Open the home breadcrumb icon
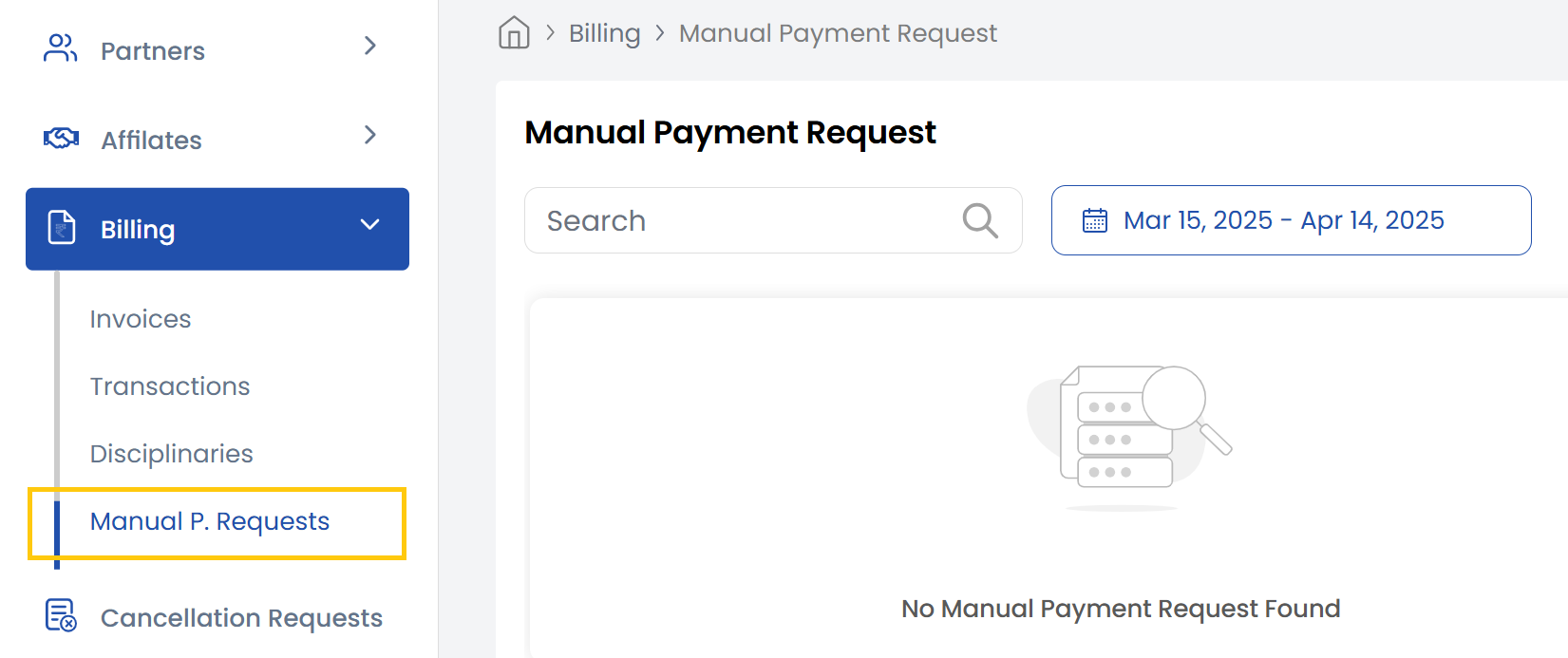1568x658 pixels. [x=514, y=32]
